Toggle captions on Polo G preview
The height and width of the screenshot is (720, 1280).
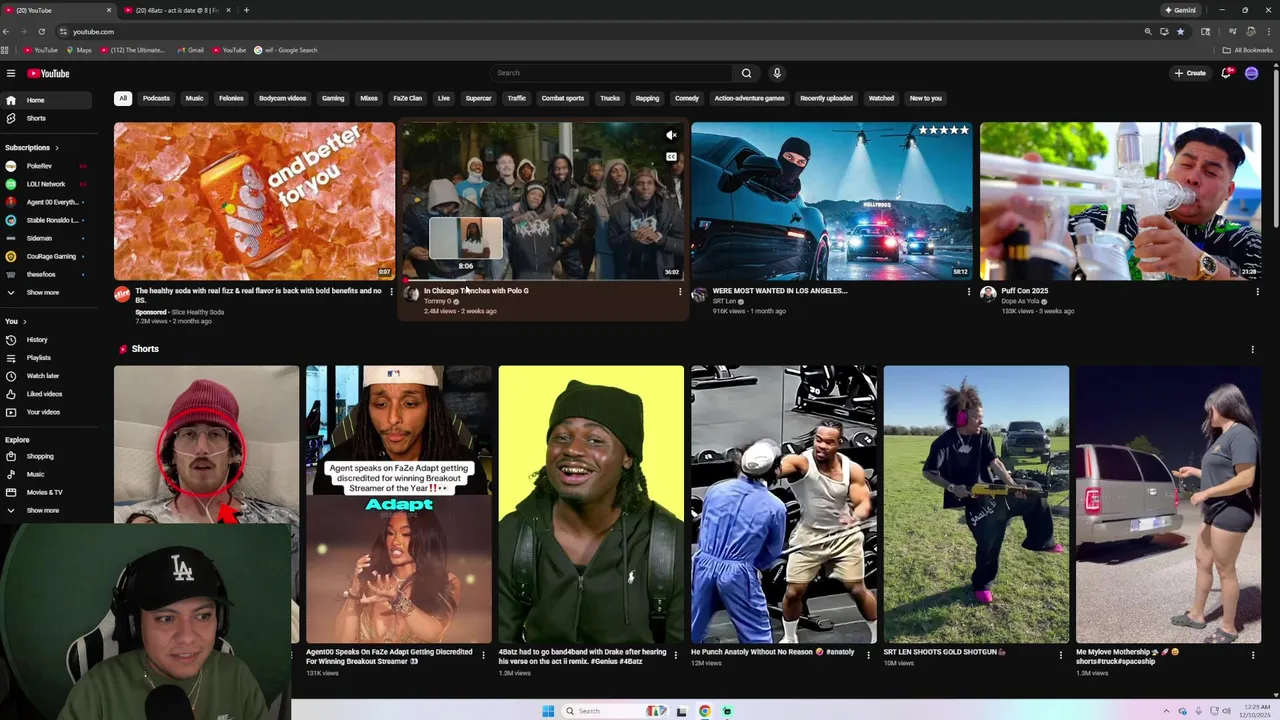click(671, 157)
